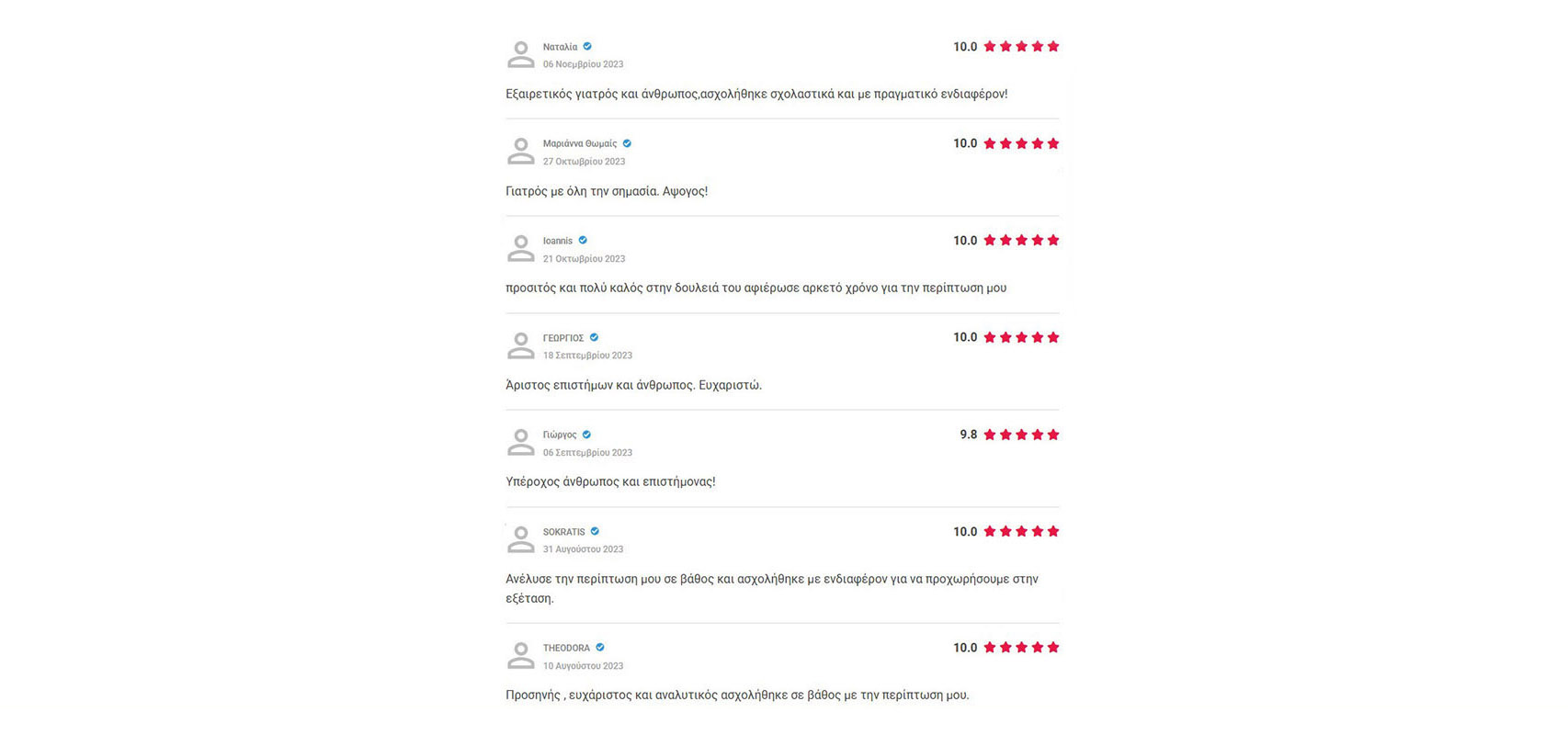Click the avatar icon of Μαριάννα Θωμαΐς

click(521, 152)
